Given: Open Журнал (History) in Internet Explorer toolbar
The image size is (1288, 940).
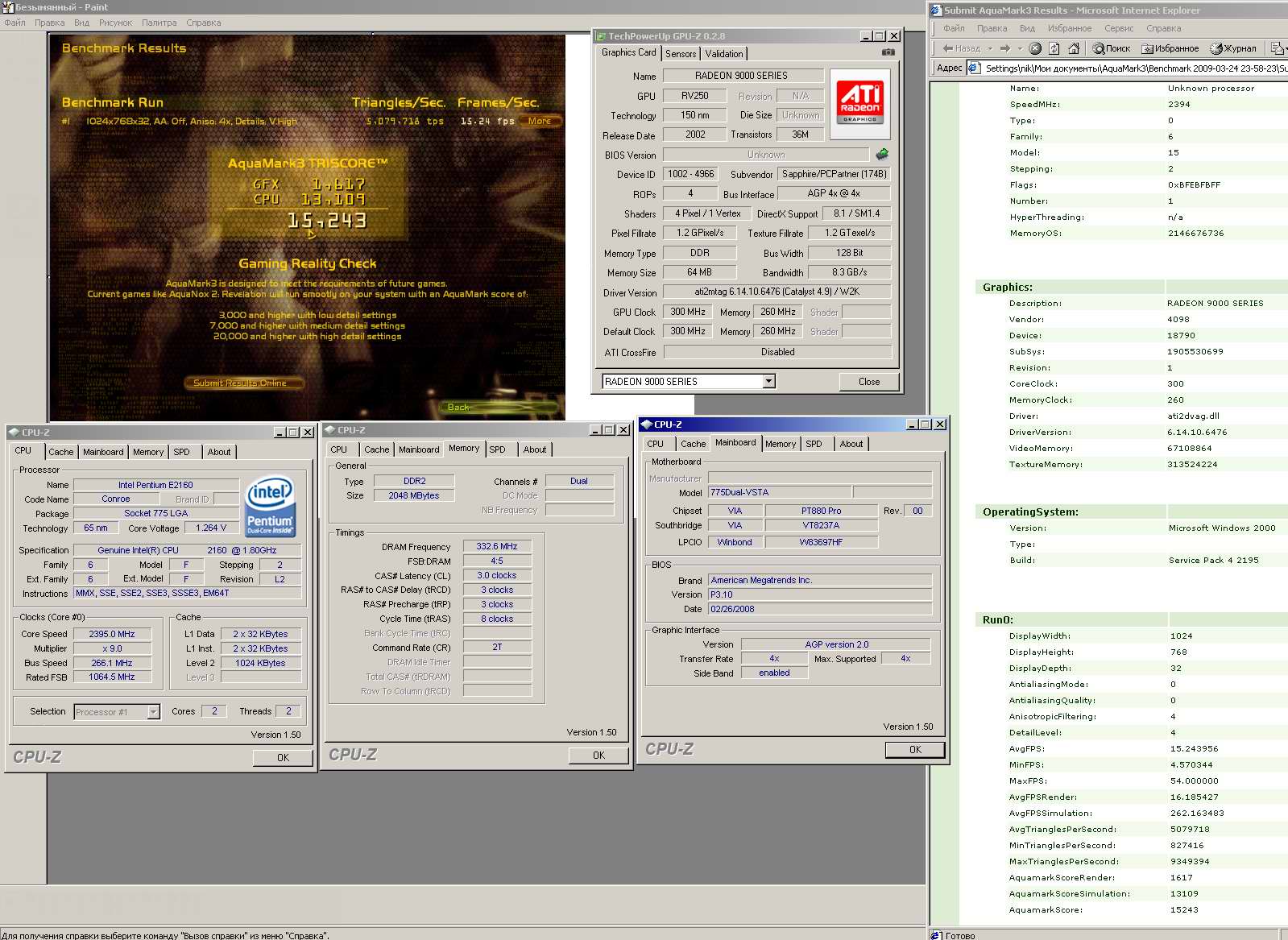Looking at the screenshot, I should pos(1233,48).
